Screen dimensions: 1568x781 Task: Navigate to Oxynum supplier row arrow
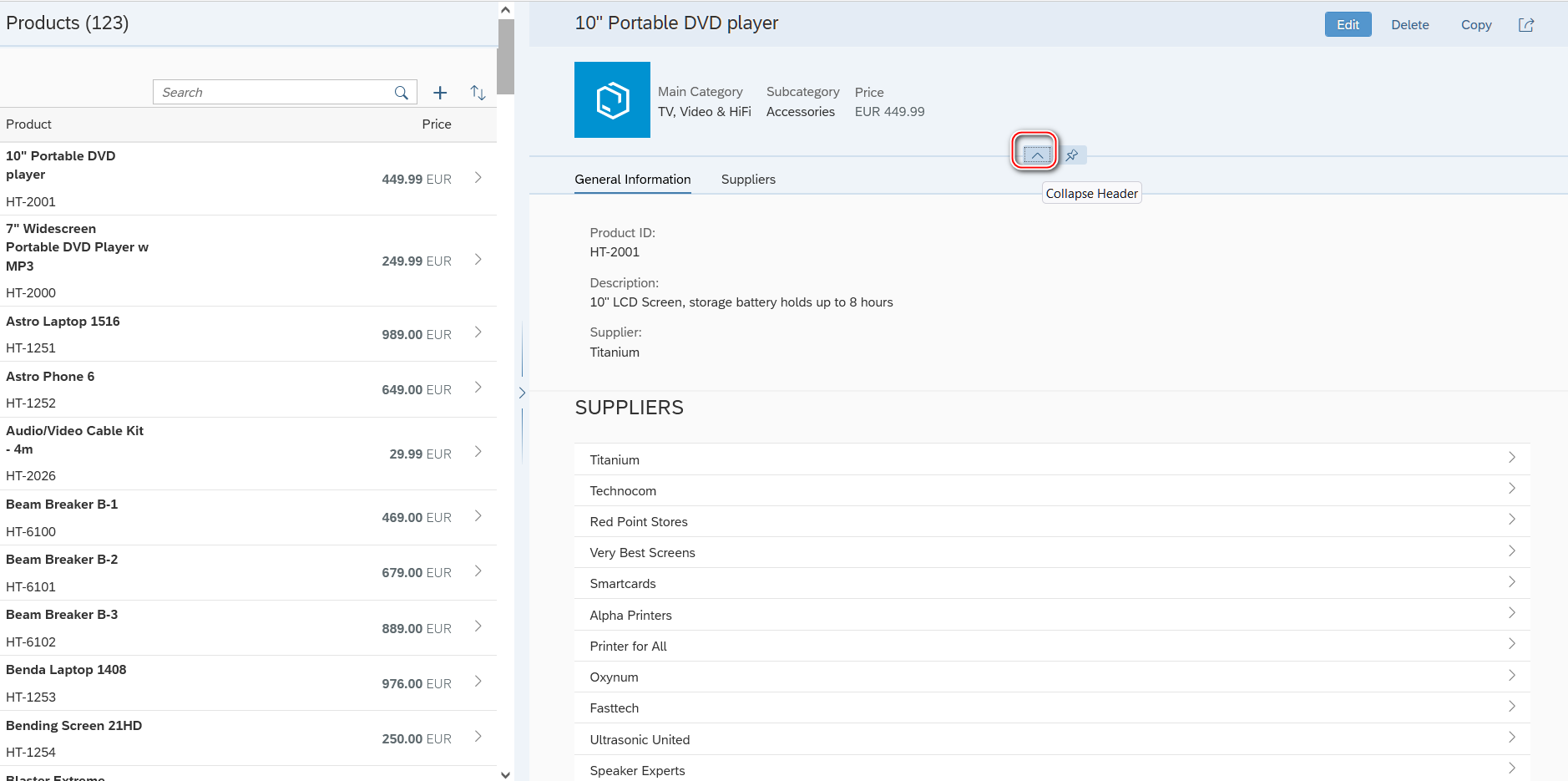coord(1511,676)
